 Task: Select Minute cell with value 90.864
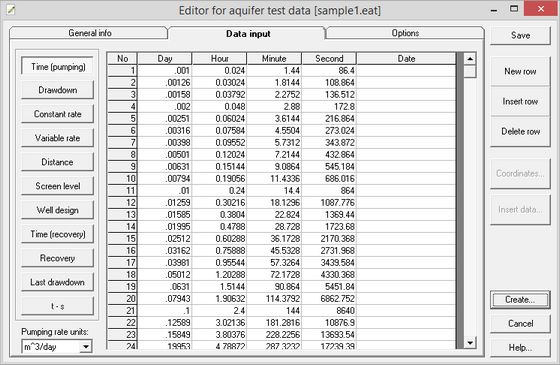274,287
